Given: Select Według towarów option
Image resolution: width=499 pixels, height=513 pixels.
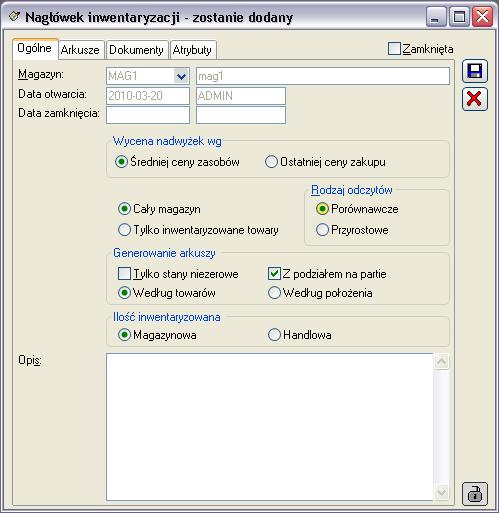Looking at the screenshot, I should 124,293.
